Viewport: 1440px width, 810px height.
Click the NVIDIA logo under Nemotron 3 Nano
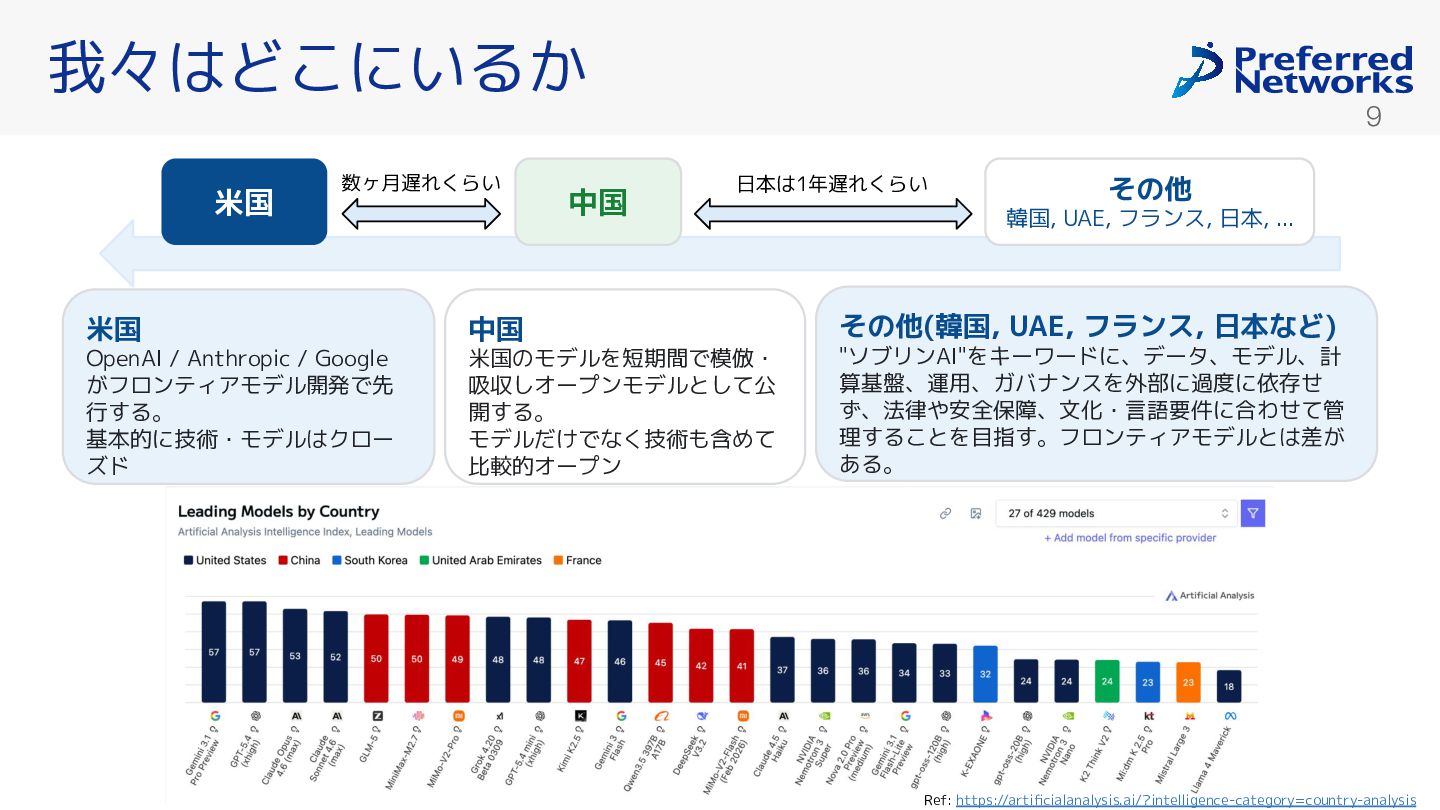tap(1067, 716)
